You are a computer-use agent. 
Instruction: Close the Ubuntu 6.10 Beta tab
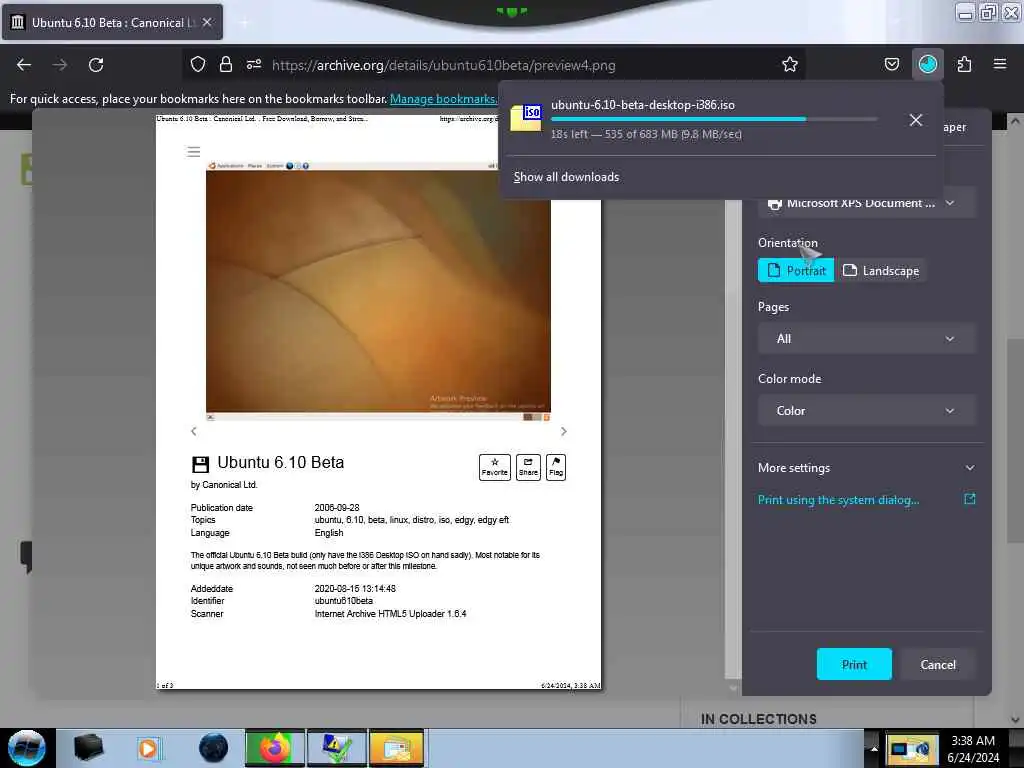click(x=207, y=22)
